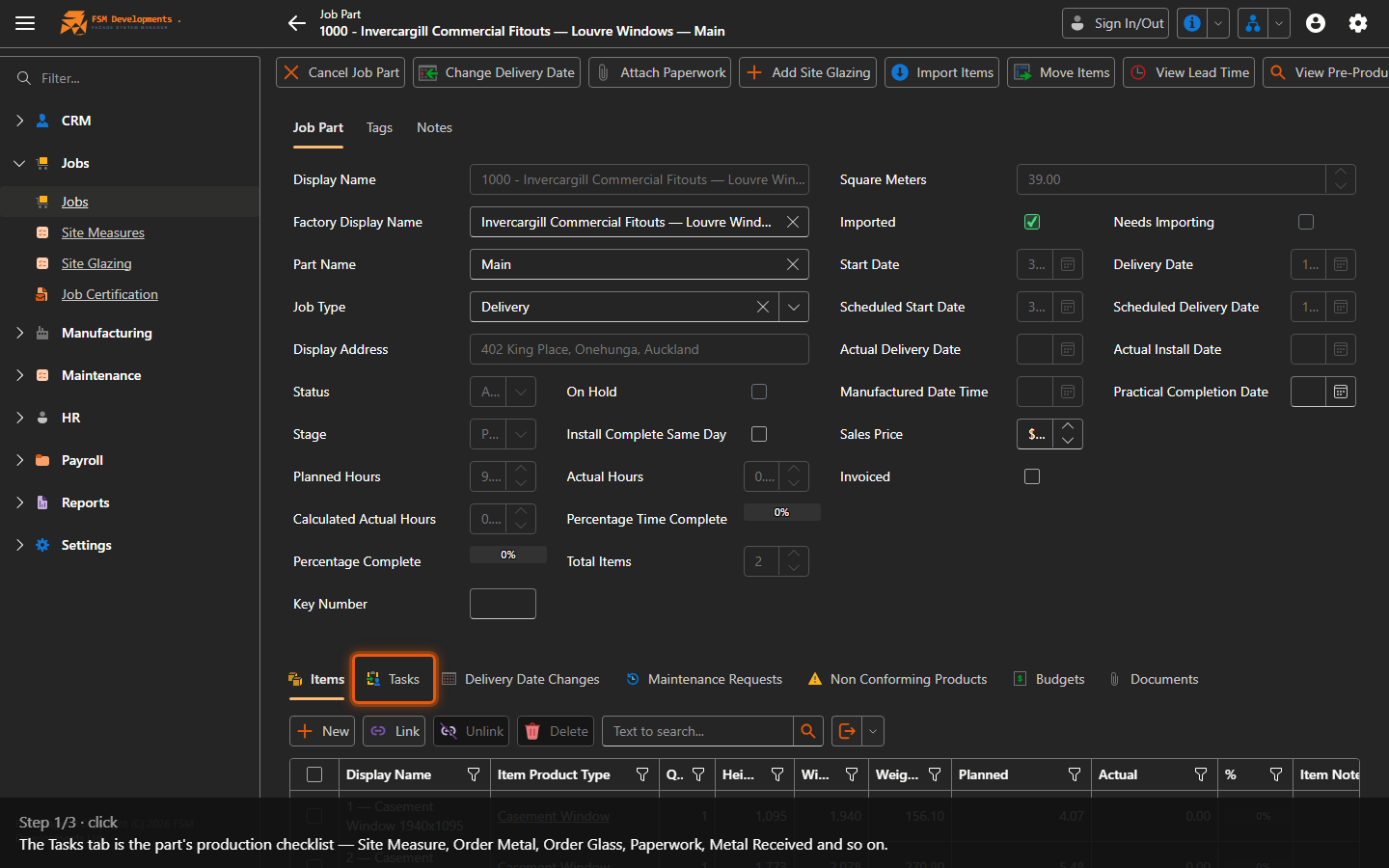Image resolution: width=1389 pixels, height=868 pixels.
Task: Open the Practical Completion Date calendar icon
Action: 1341,392
